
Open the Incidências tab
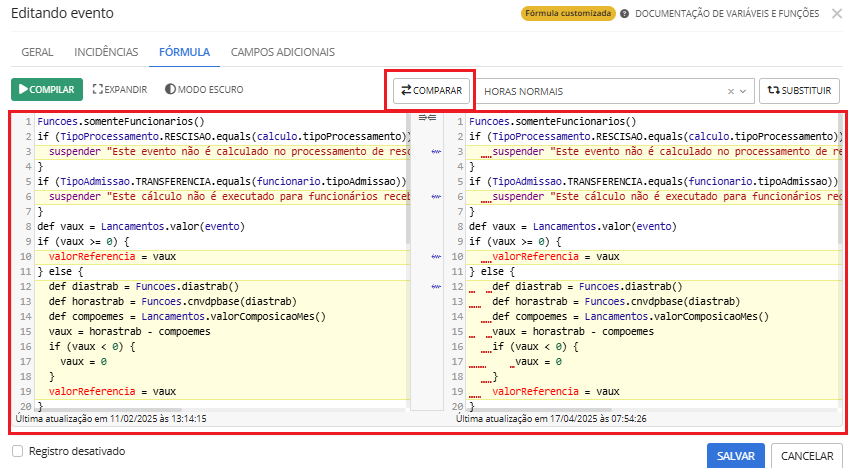pos(106,52)
